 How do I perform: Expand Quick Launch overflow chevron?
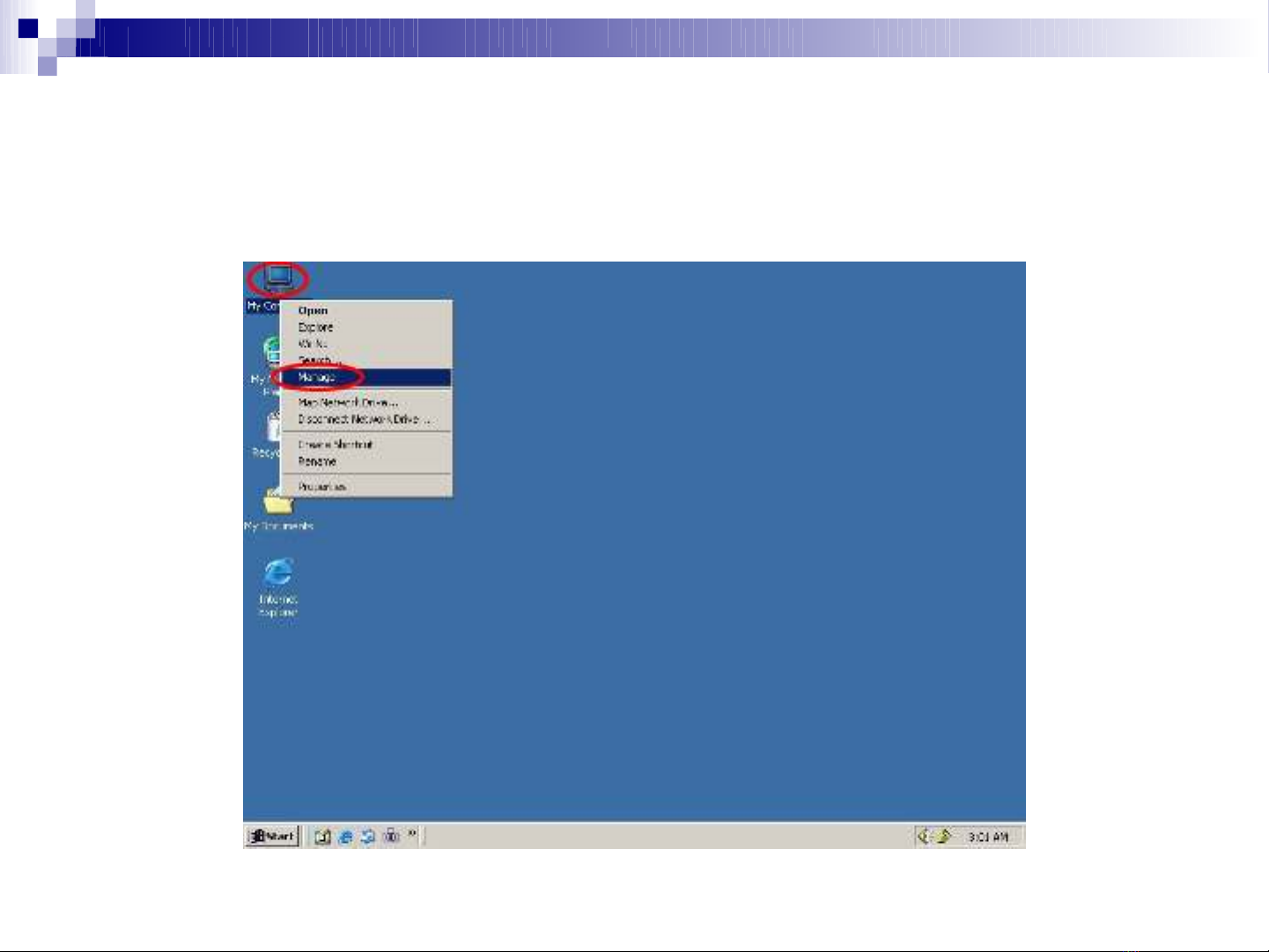[412, 833]
